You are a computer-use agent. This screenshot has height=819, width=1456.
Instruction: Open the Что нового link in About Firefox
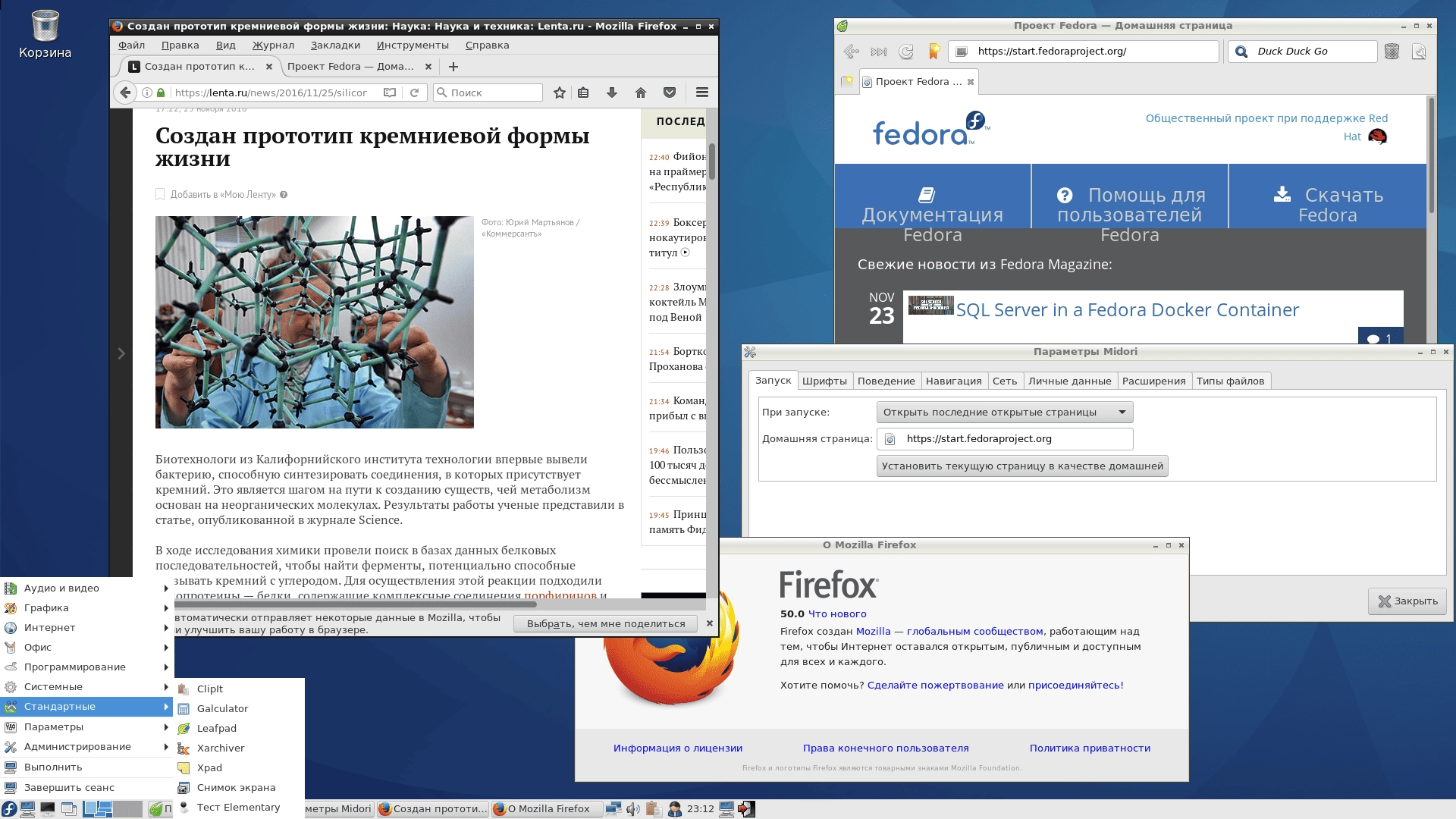837,614
